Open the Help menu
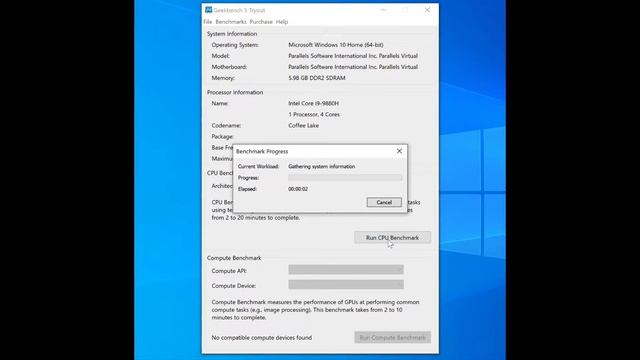 [282, 22]
